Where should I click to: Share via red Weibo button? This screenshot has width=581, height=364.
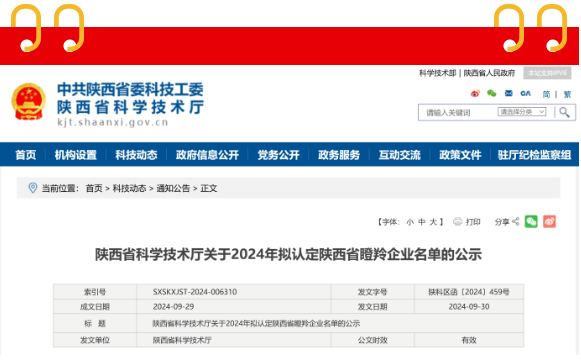[549, 222]
